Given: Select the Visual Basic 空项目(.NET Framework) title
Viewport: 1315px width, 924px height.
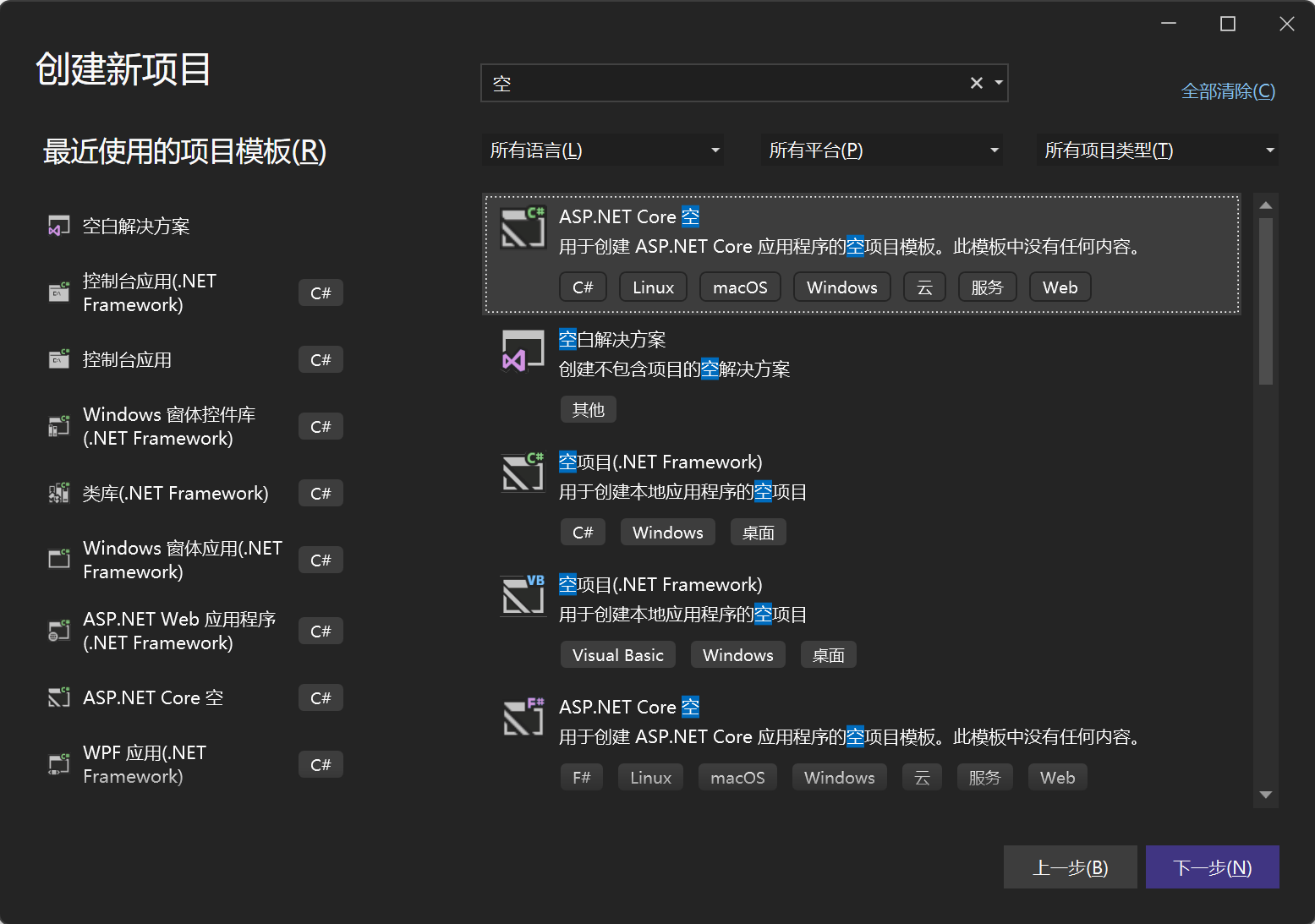Looking at the screenshot, I should (x=660, y=585).
